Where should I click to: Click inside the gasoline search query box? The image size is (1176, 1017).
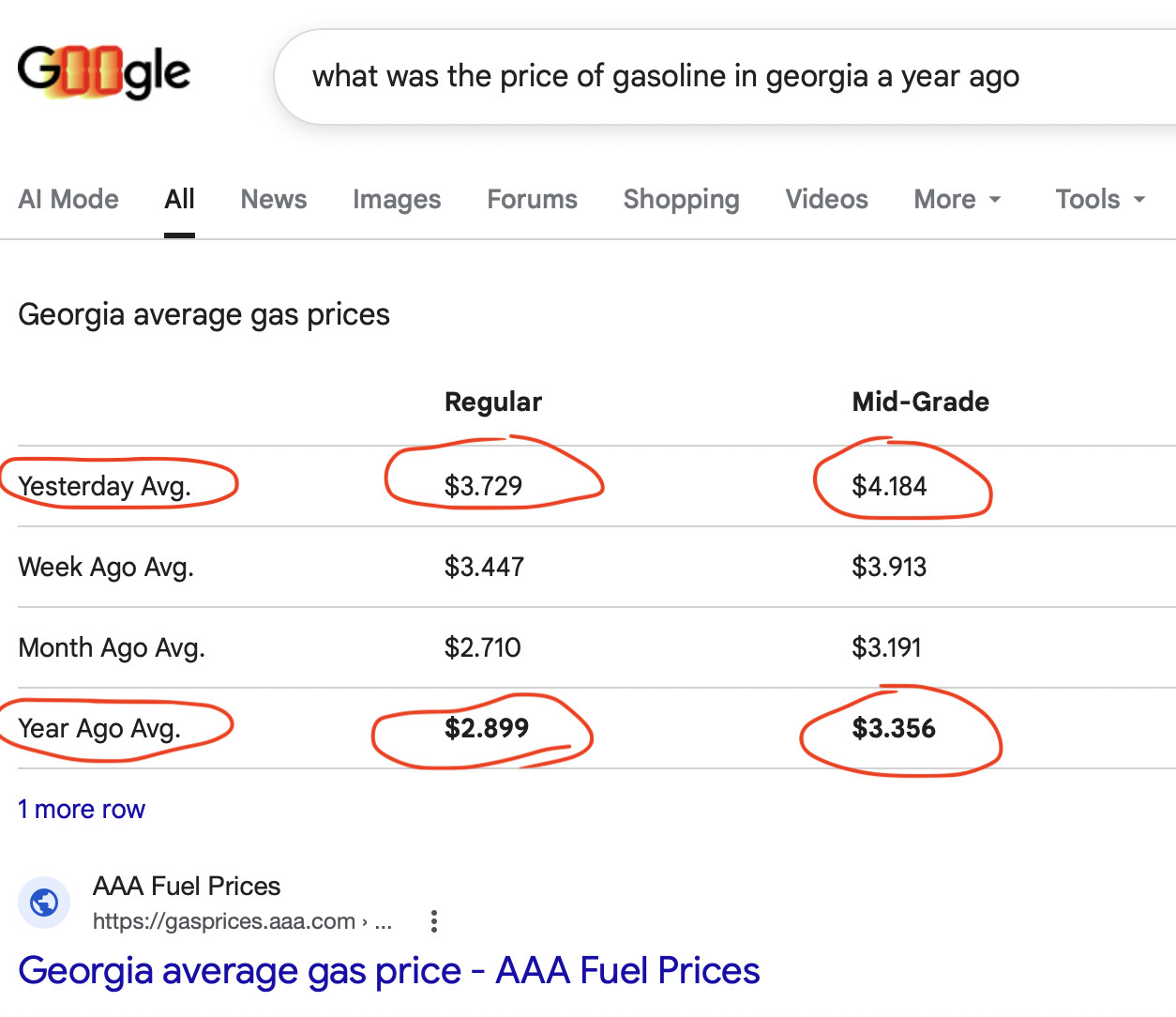click(666, 77)
